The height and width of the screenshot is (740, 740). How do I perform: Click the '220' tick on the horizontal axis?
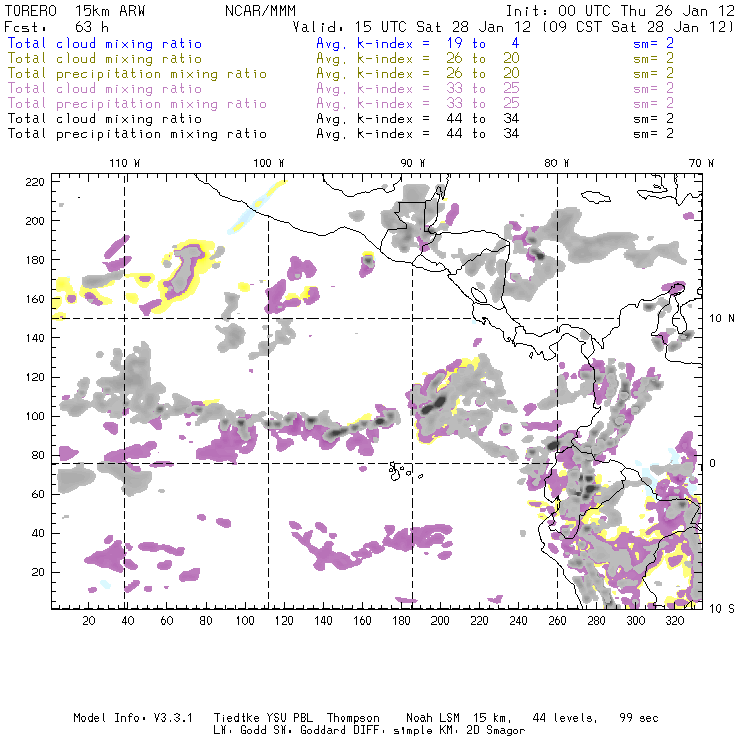tap(479, 621)
